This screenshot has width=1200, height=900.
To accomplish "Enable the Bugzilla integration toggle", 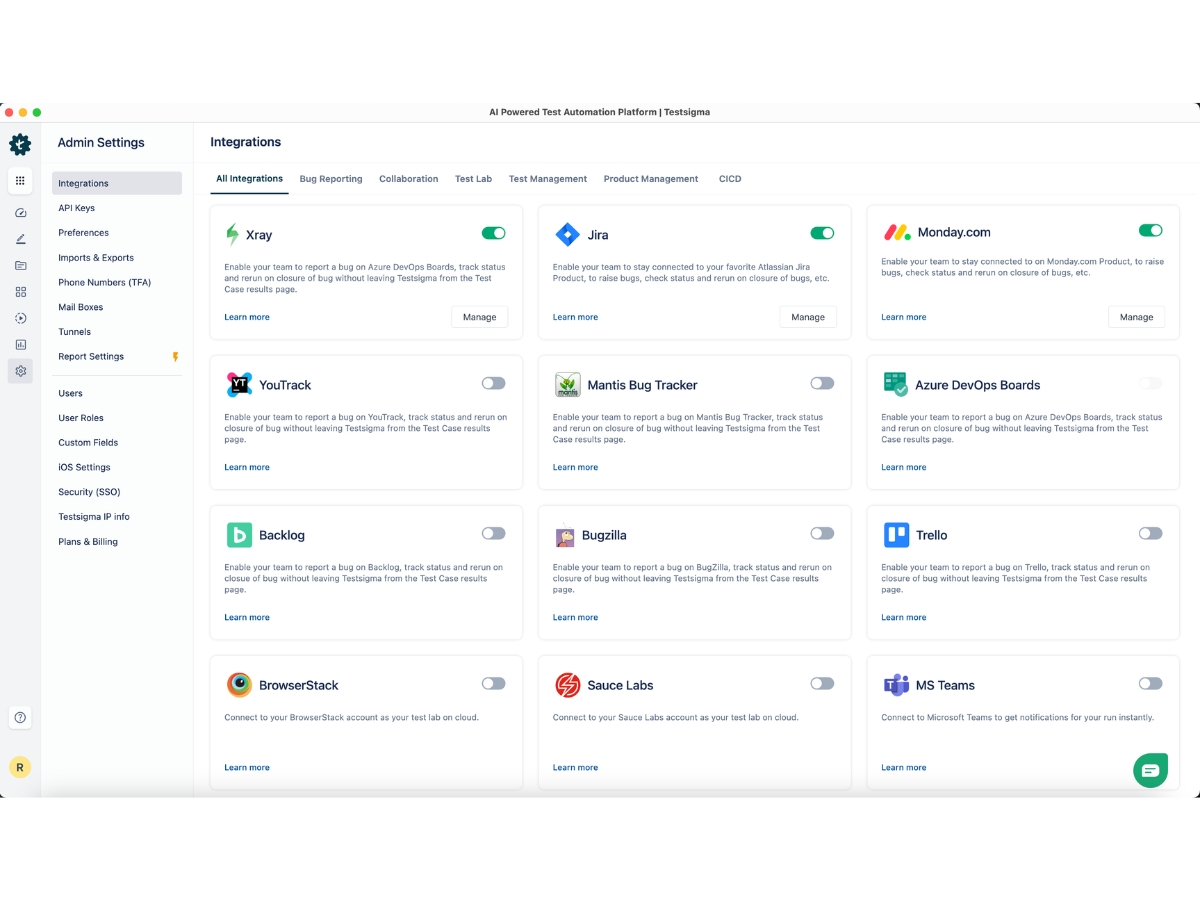I will coord(822,533).
